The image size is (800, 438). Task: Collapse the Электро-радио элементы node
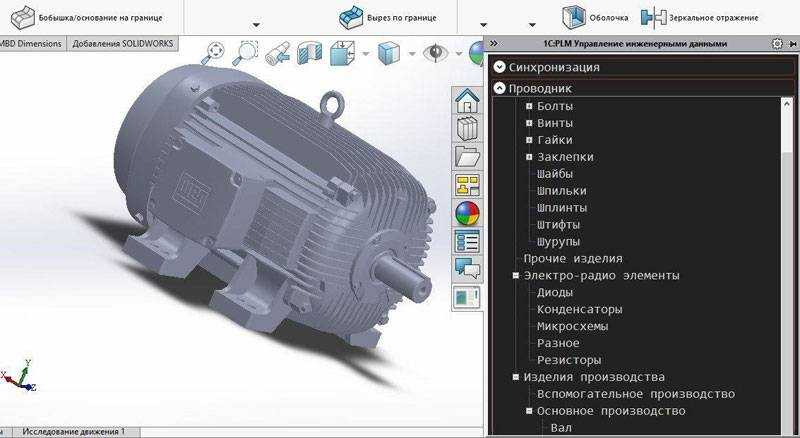pos(516,275)
